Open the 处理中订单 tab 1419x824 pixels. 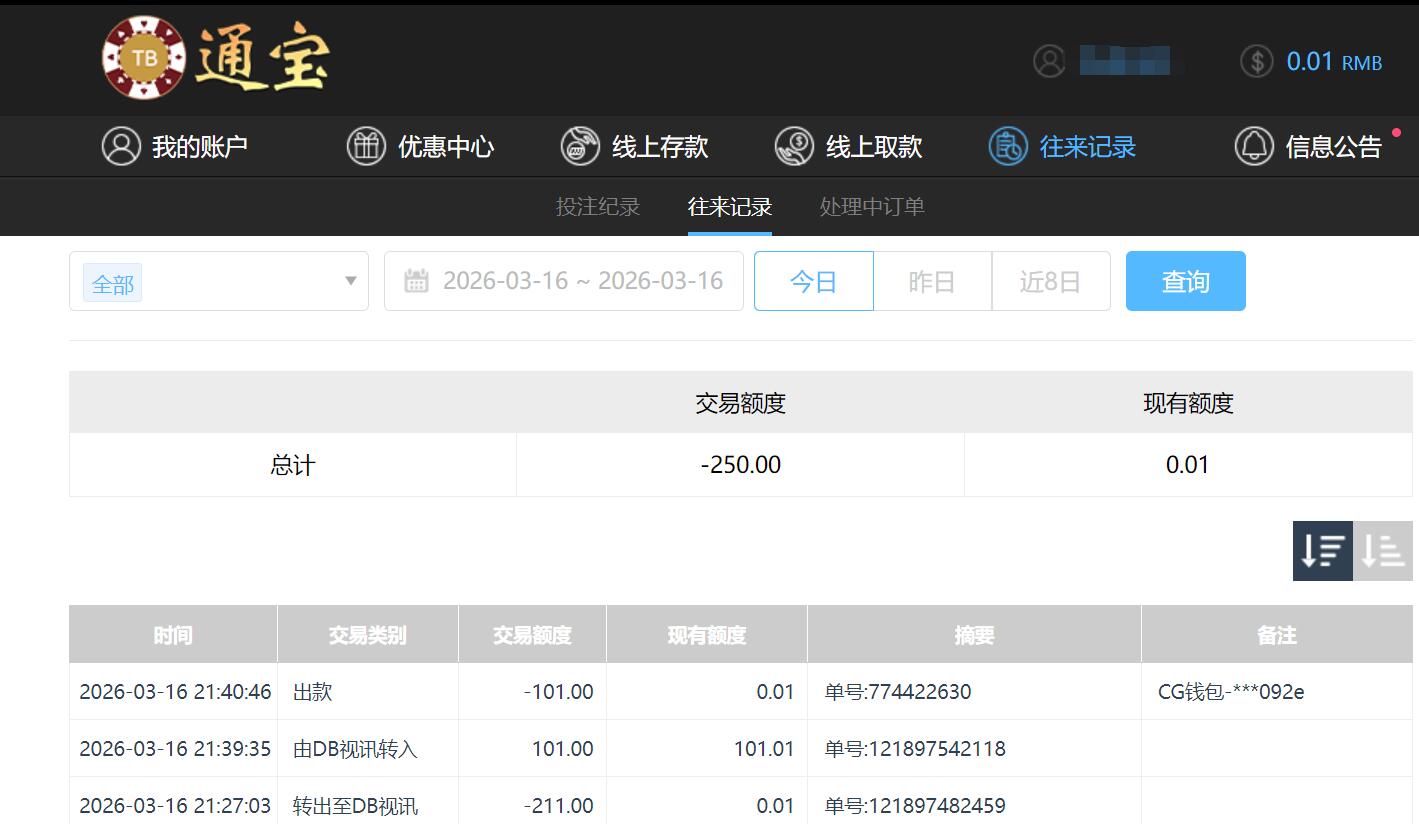tap(870, 207)
